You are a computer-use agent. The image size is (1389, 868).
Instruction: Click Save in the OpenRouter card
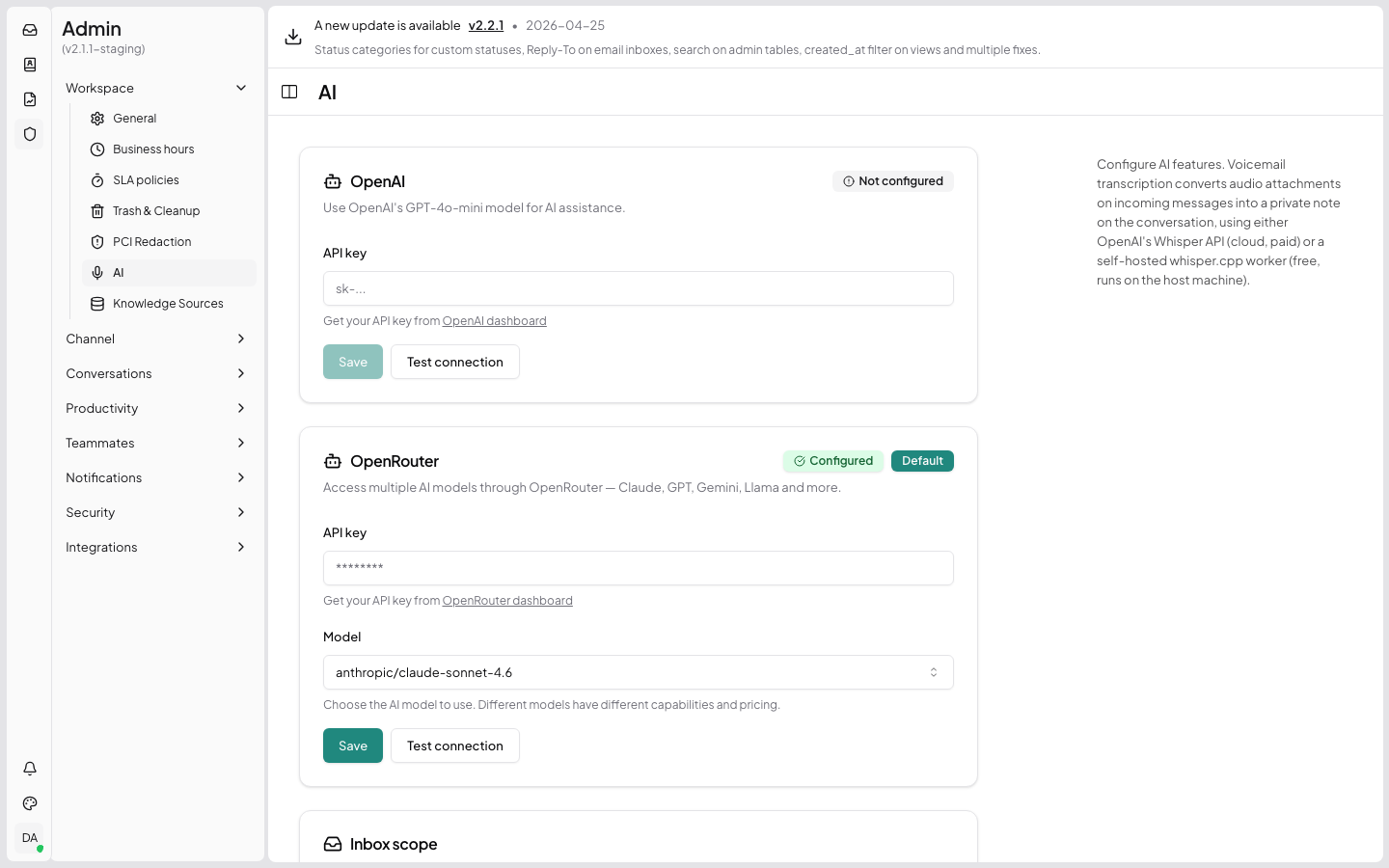[x=353, y=746]
